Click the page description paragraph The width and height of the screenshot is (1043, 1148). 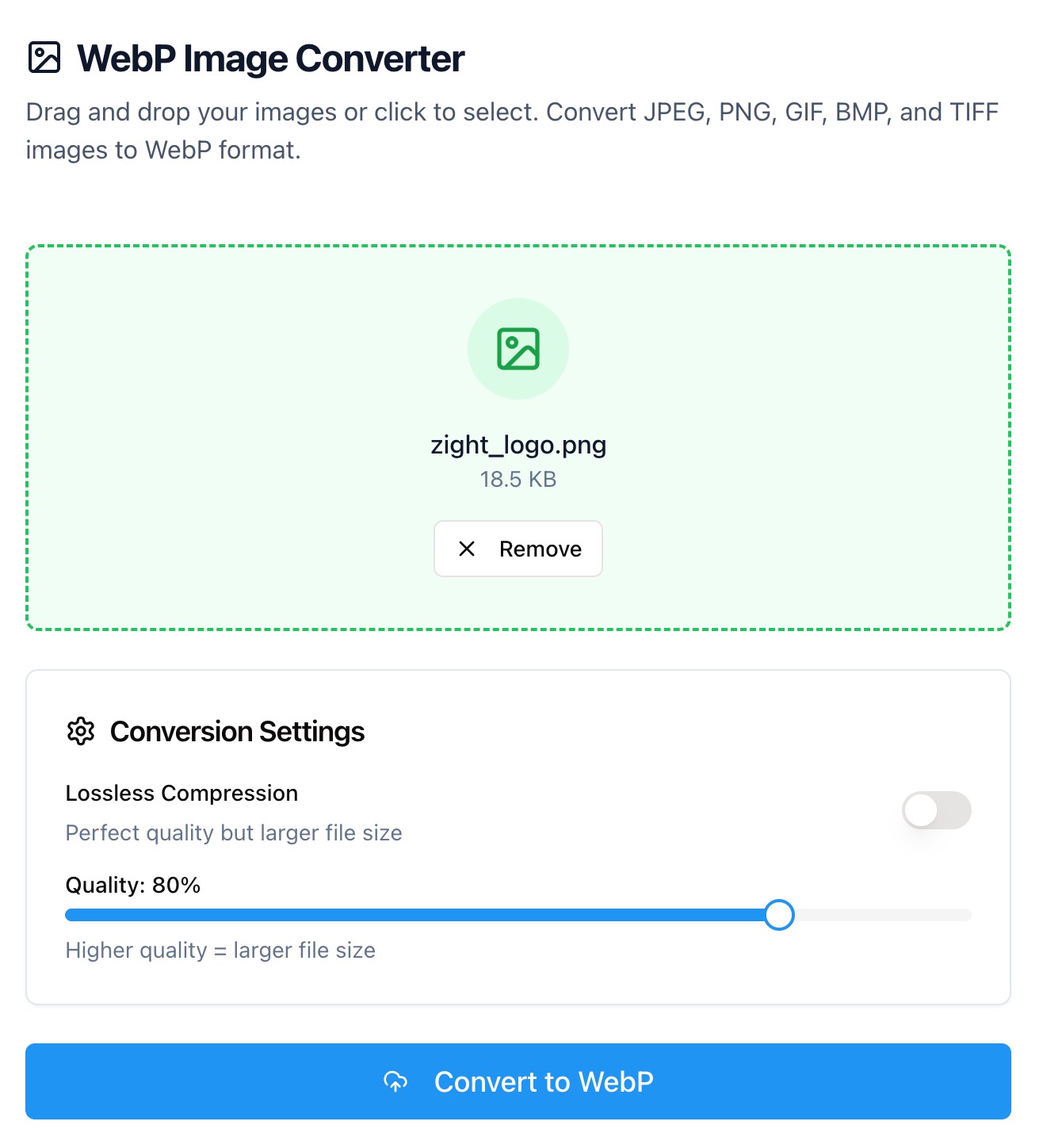[x=514, y=131]
